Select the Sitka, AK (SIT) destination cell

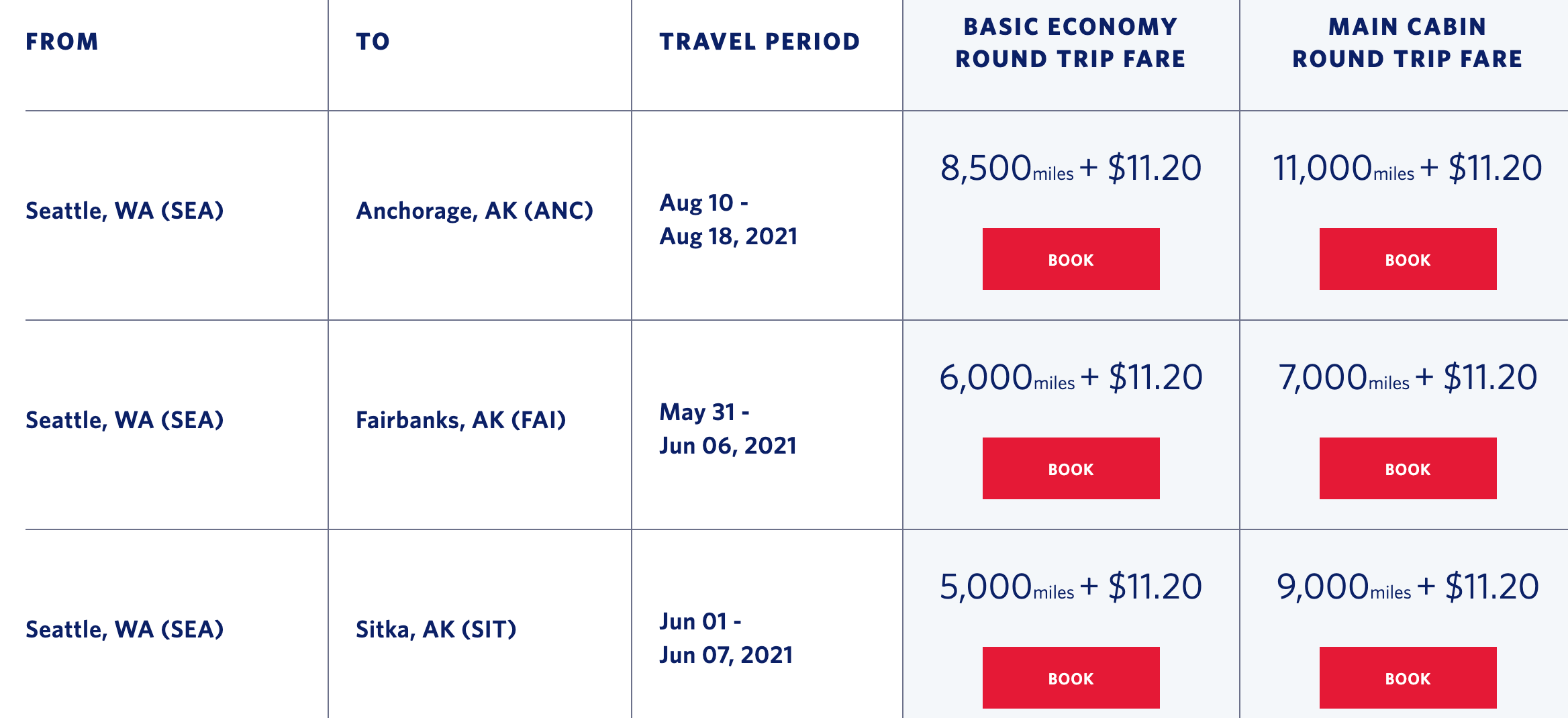(436, 629)
